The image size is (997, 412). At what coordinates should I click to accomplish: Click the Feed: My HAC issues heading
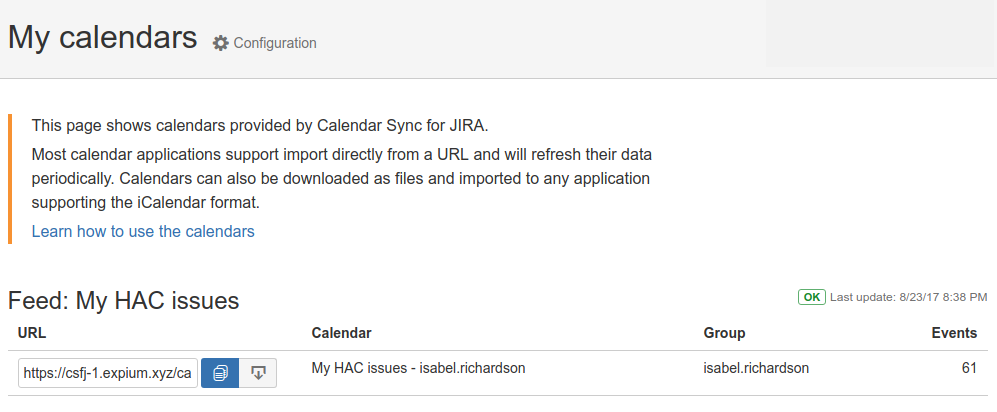click(x=123, y=301)
